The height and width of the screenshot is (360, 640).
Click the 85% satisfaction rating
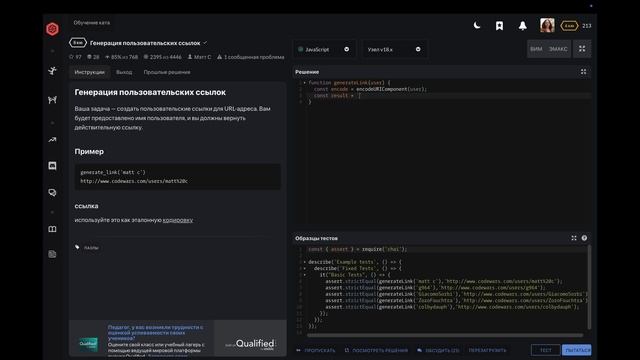pyautogui.click(x=122, y=57)
